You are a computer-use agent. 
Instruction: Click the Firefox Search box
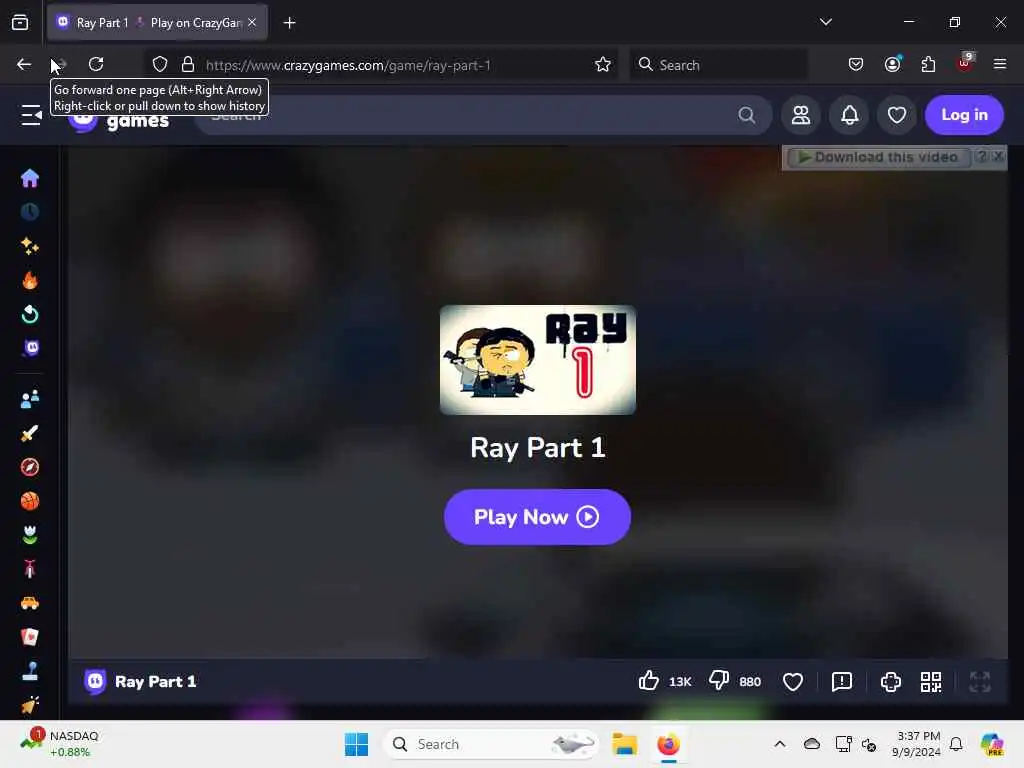(718, 65)
